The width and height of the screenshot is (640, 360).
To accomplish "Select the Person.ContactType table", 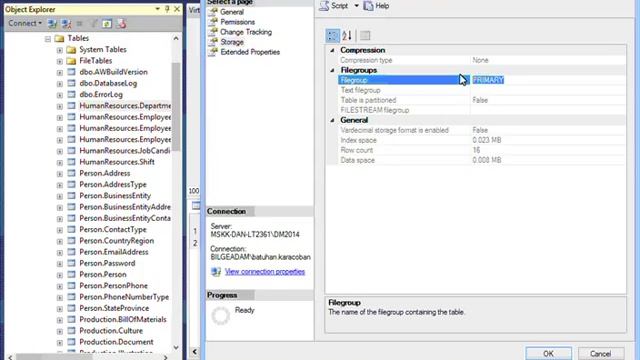I will 113,229.
